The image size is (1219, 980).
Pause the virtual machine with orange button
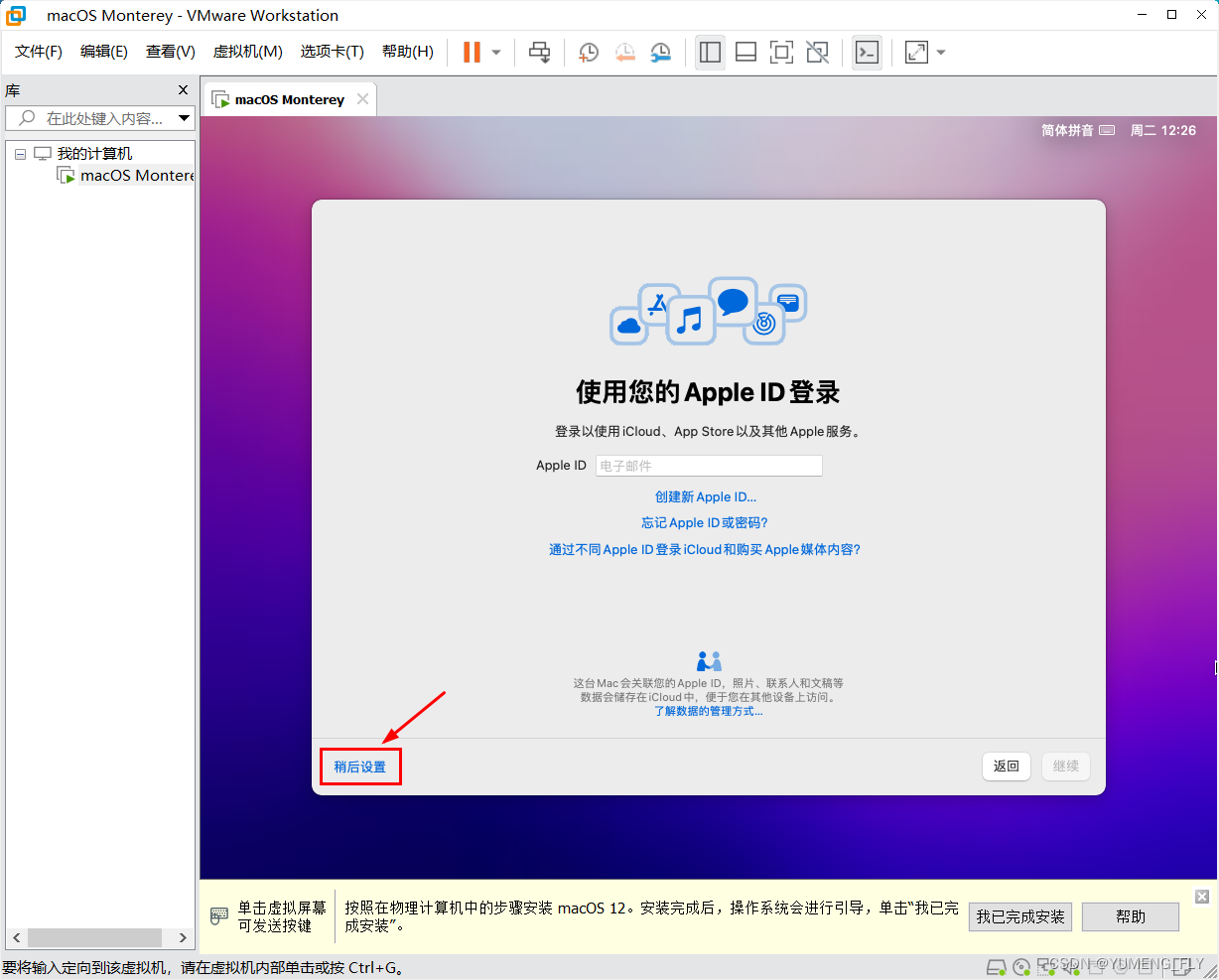[472, 53]
